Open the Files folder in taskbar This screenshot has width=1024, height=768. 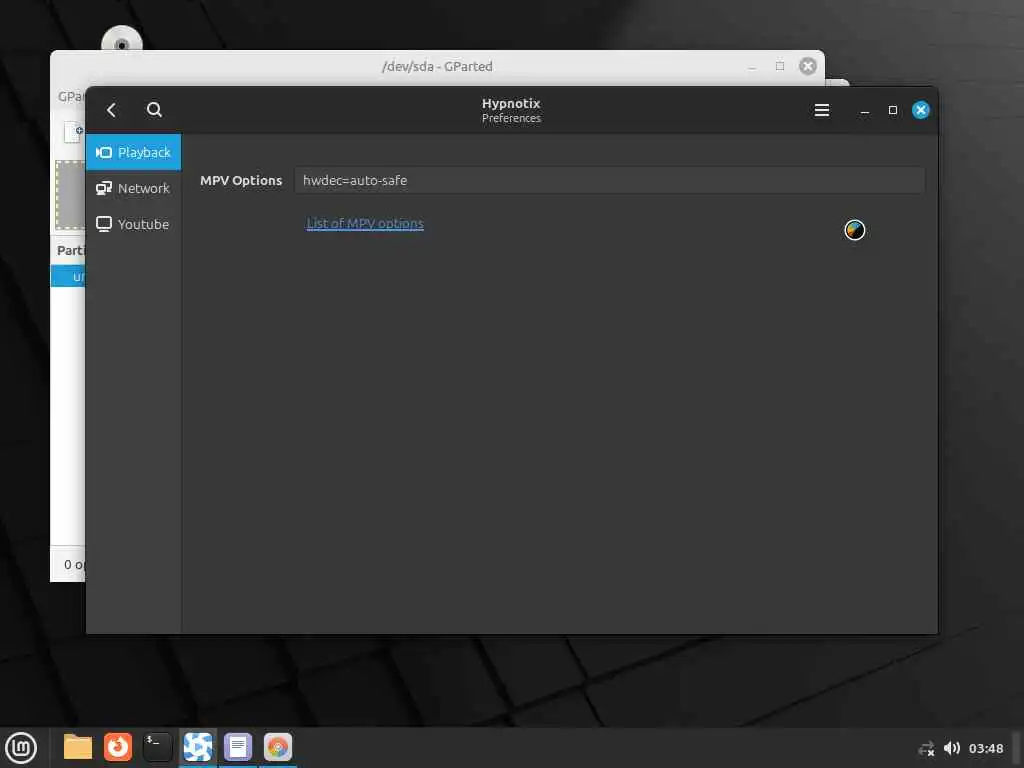click(78, 747)
